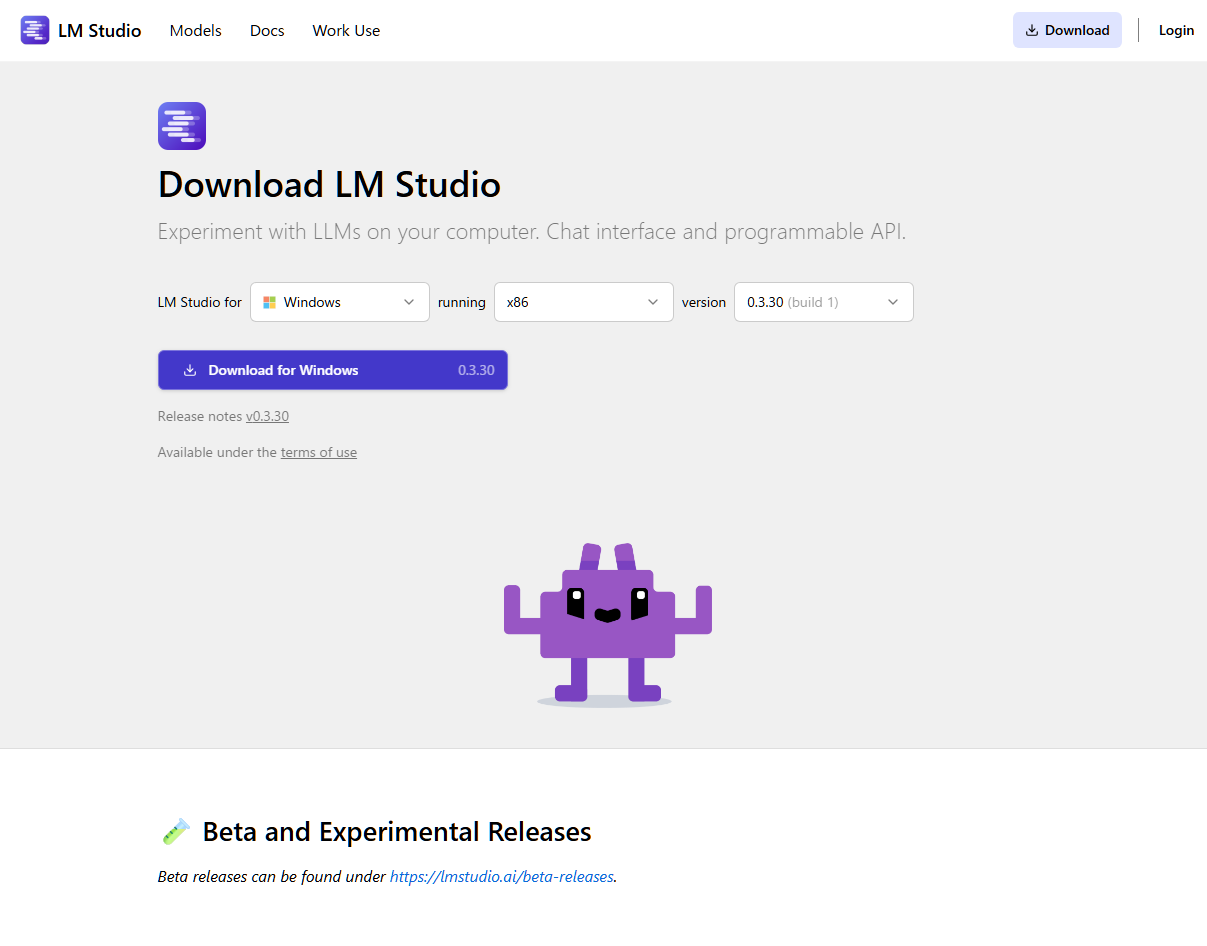1207x946 pixels.
Task: Open the terms of use link
Action: (318, 452)
